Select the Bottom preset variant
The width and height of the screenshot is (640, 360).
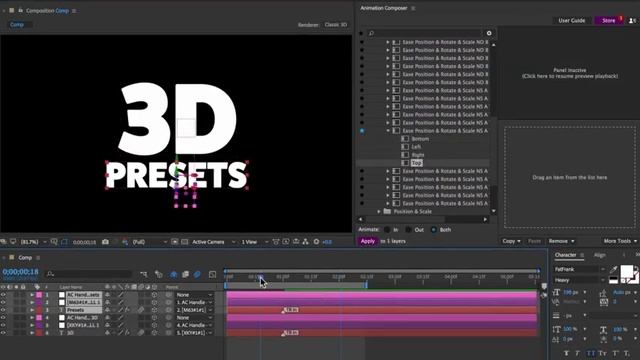[x=420, y=139]
